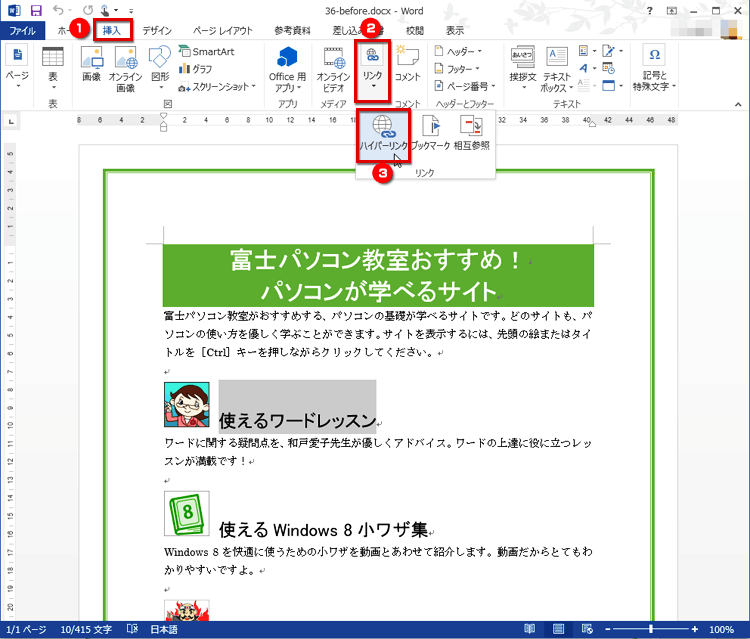Click the 日本語 language indicator
The width and height of the screenshot is (750, 639).
(x=164, y=629)
